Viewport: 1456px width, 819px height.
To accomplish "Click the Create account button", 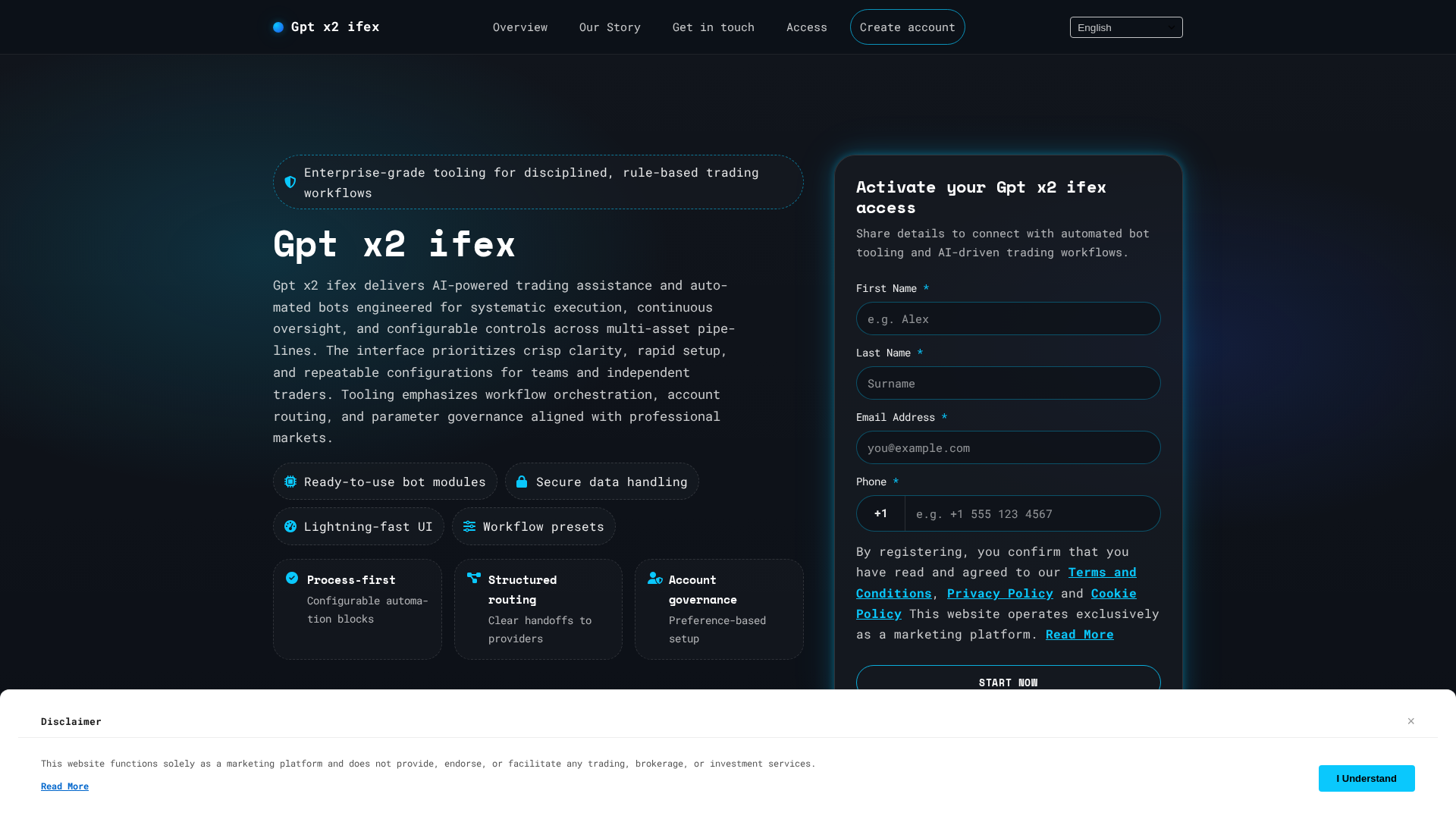I will point(908,27).
